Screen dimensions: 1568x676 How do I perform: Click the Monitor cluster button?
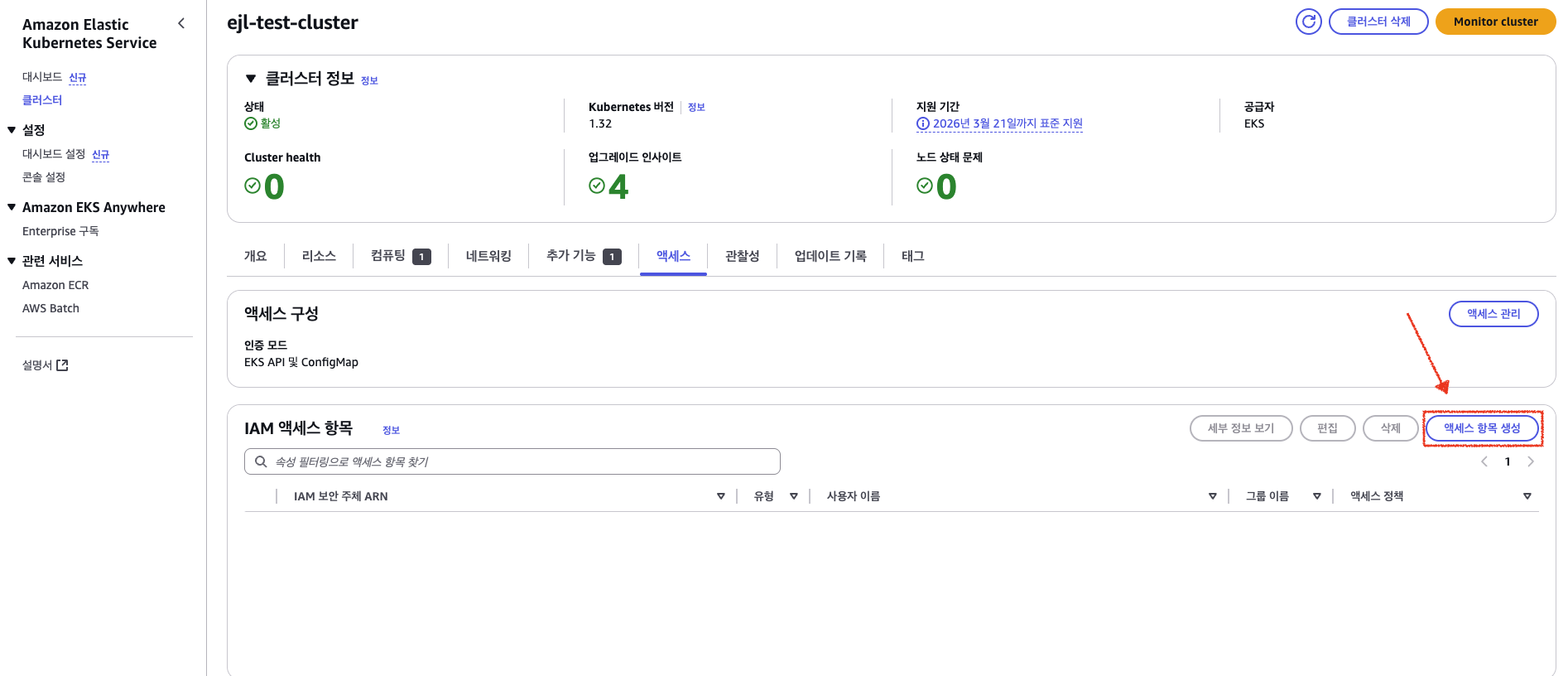click(x=1495, y=22)
